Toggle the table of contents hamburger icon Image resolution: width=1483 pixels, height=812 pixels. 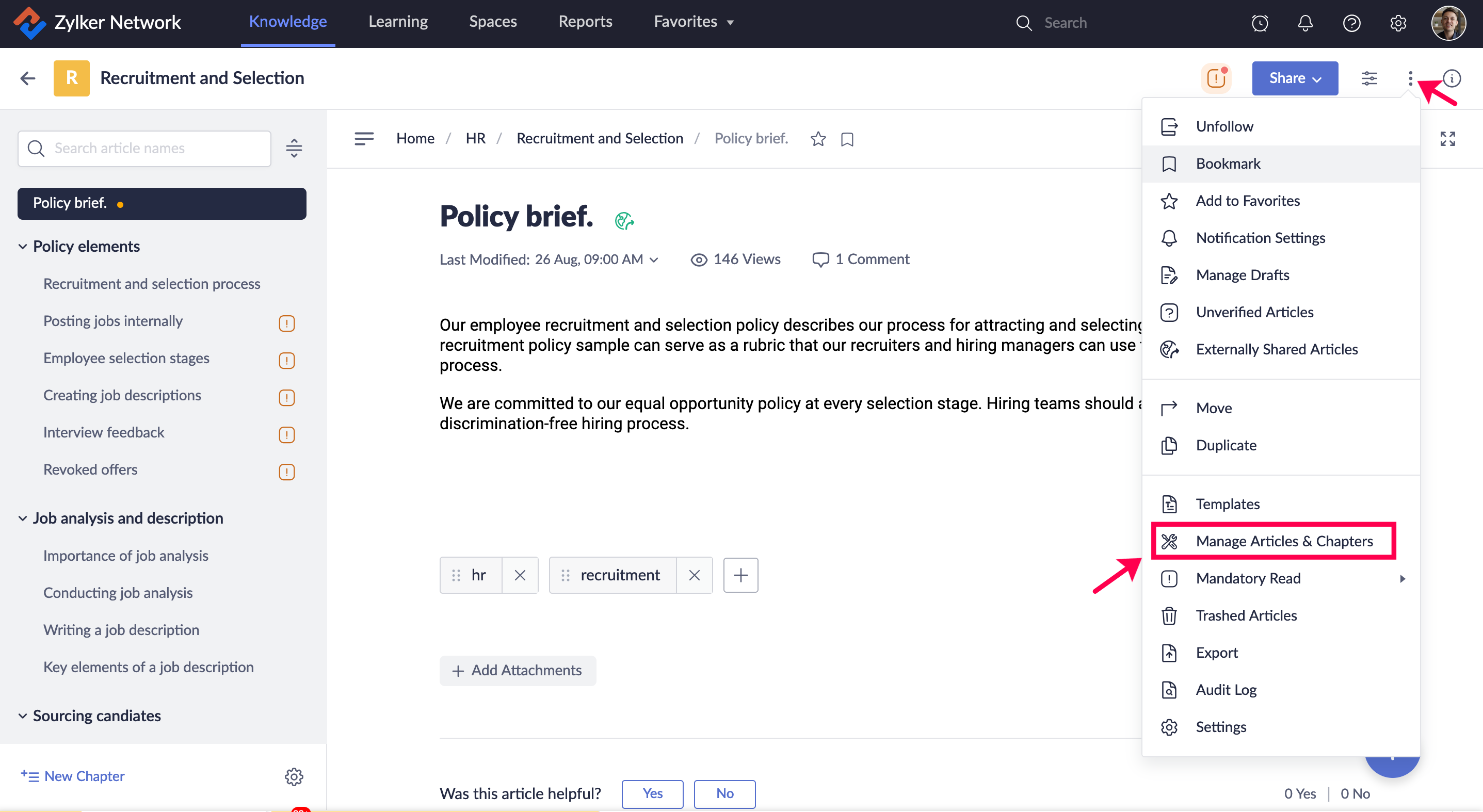point(364,139)
